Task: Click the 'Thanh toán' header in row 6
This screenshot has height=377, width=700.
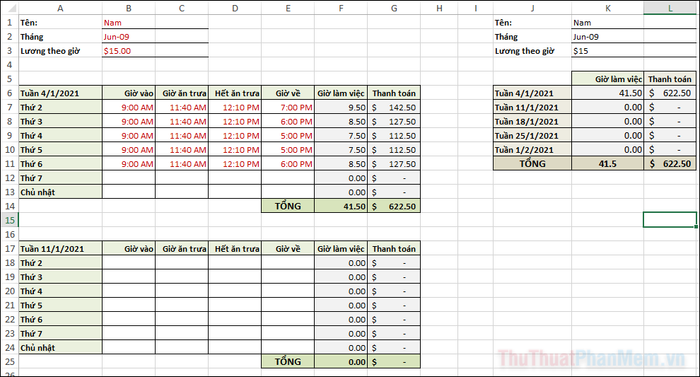Action: 394,93
